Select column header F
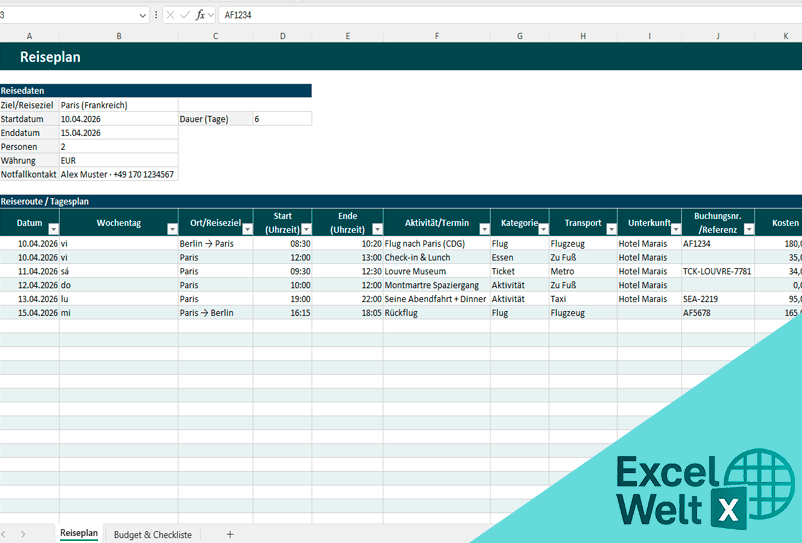This screenshot has height=543, width=802. click(x=436, y=36)
